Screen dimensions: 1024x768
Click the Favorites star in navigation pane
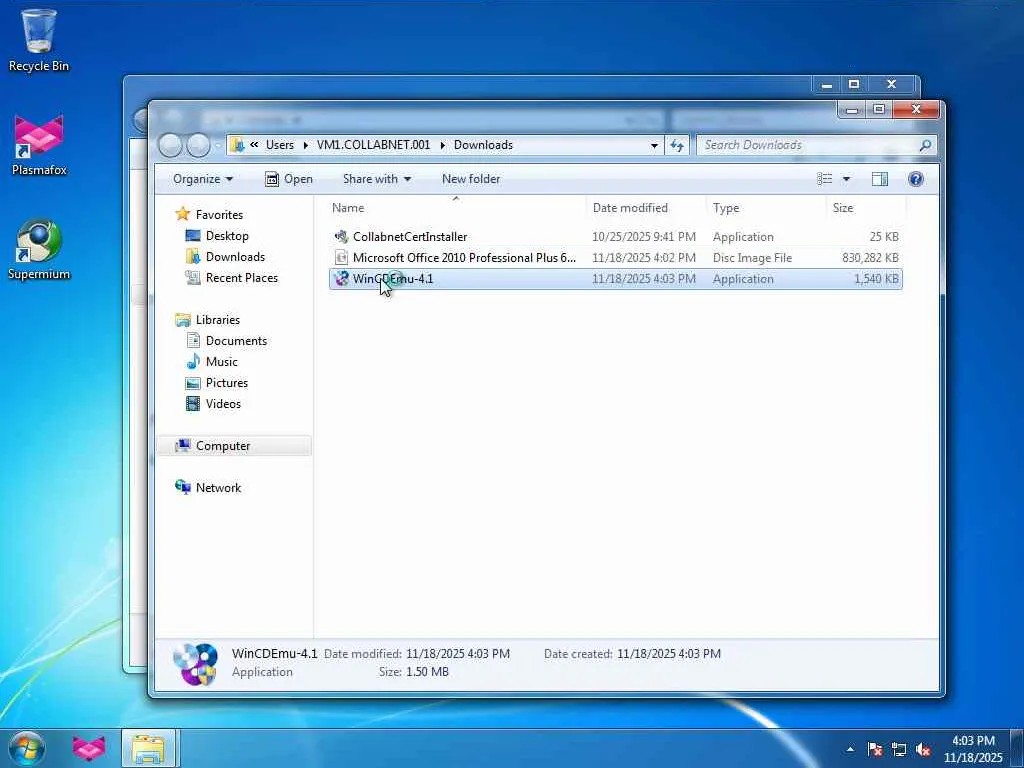[x=183, y=214]
